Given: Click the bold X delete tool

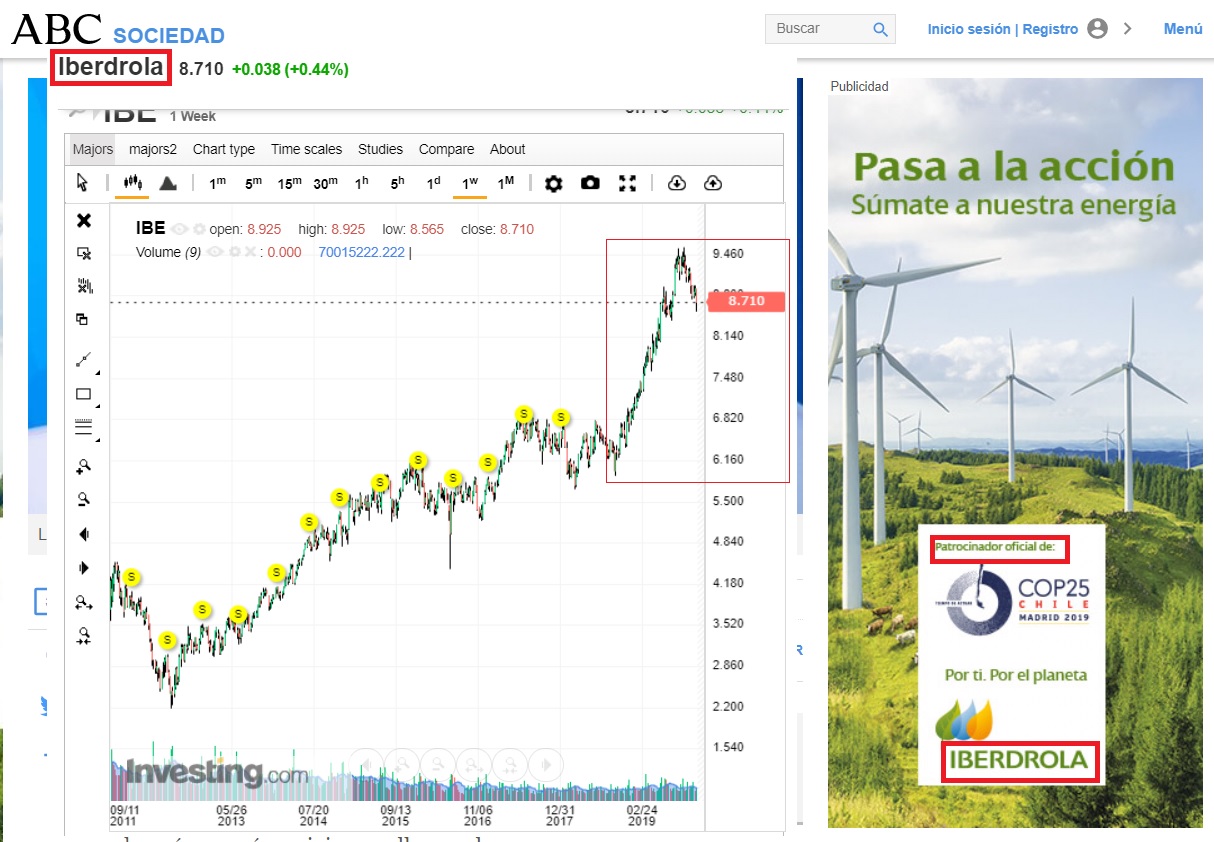Looking at the screenshot, I should (84, 220).
